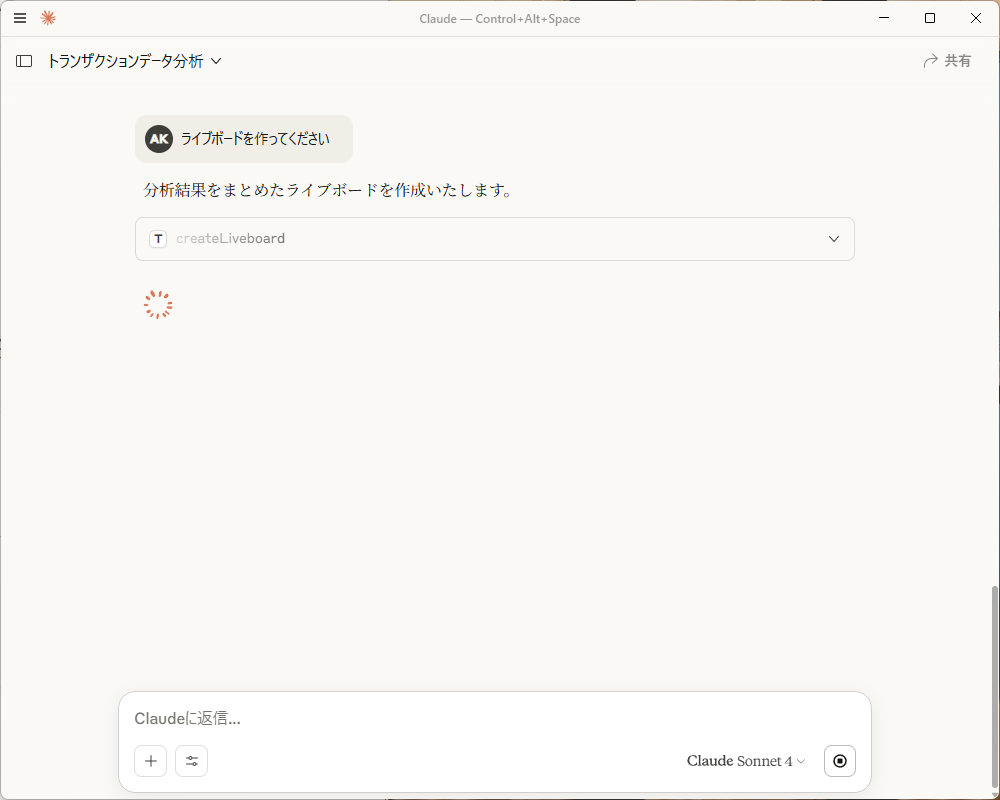
Task: Click the T tool icon beside createLiveboard
Action: coord(158,239)
